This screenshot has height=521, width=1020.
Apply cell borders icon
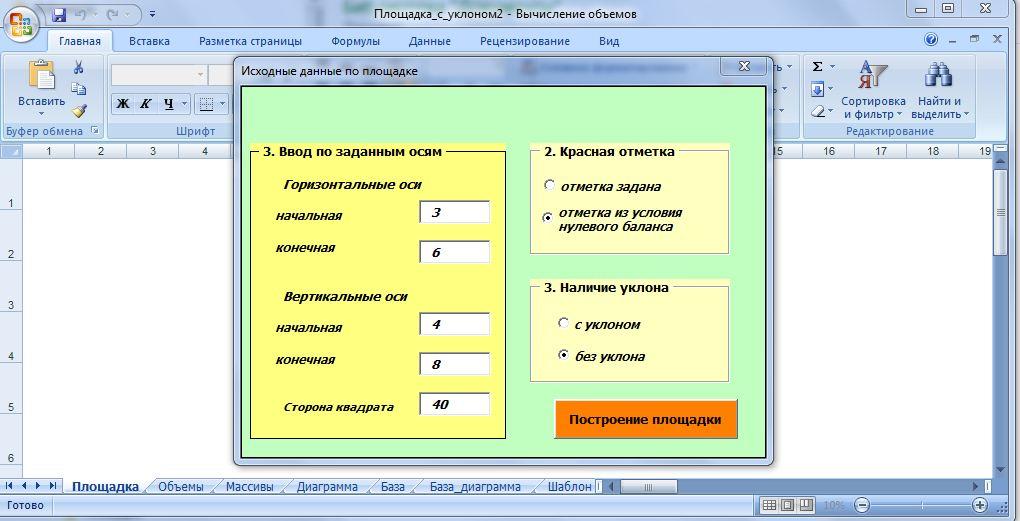point(206,104)
